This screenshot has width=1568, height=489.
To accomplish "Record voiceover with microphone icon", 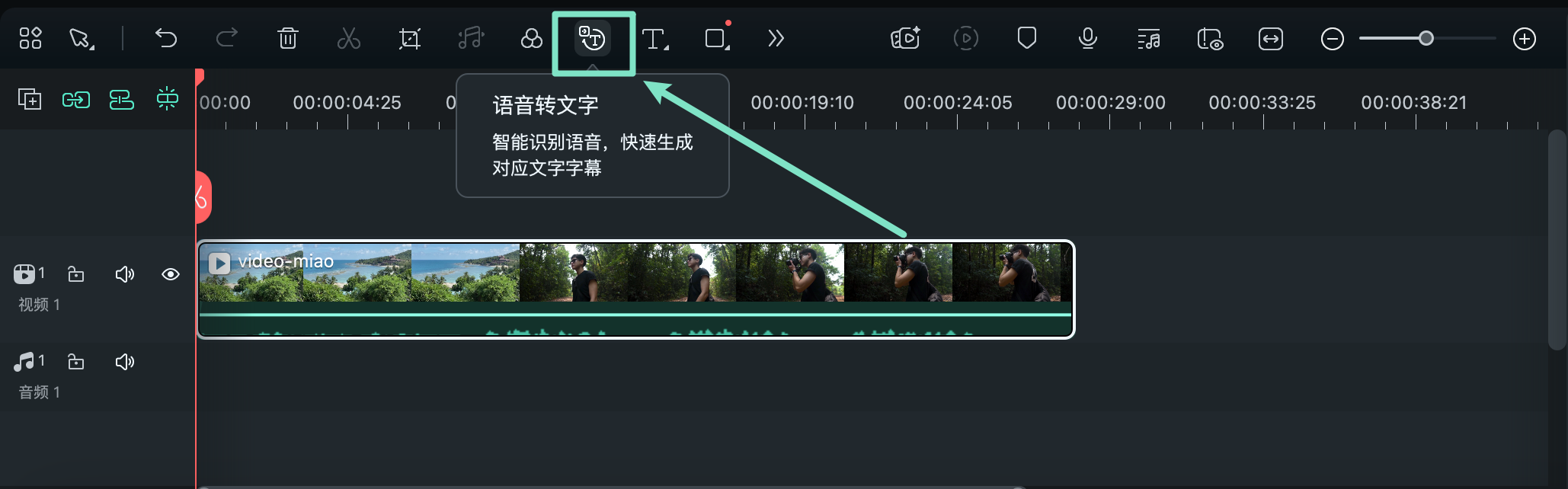I will point(1088,38).
